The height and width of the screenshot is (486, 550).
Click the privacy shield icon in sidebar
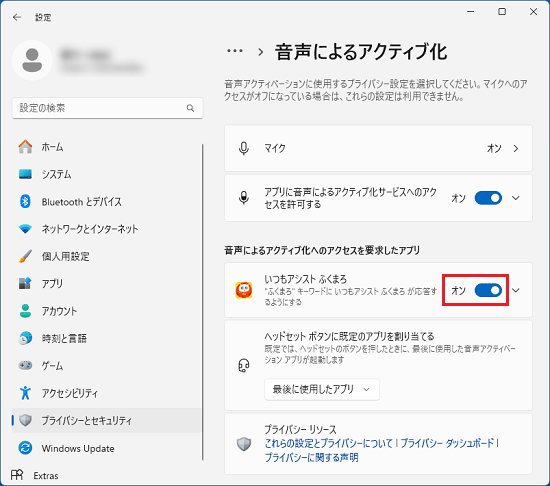click(x=25, y=420)
